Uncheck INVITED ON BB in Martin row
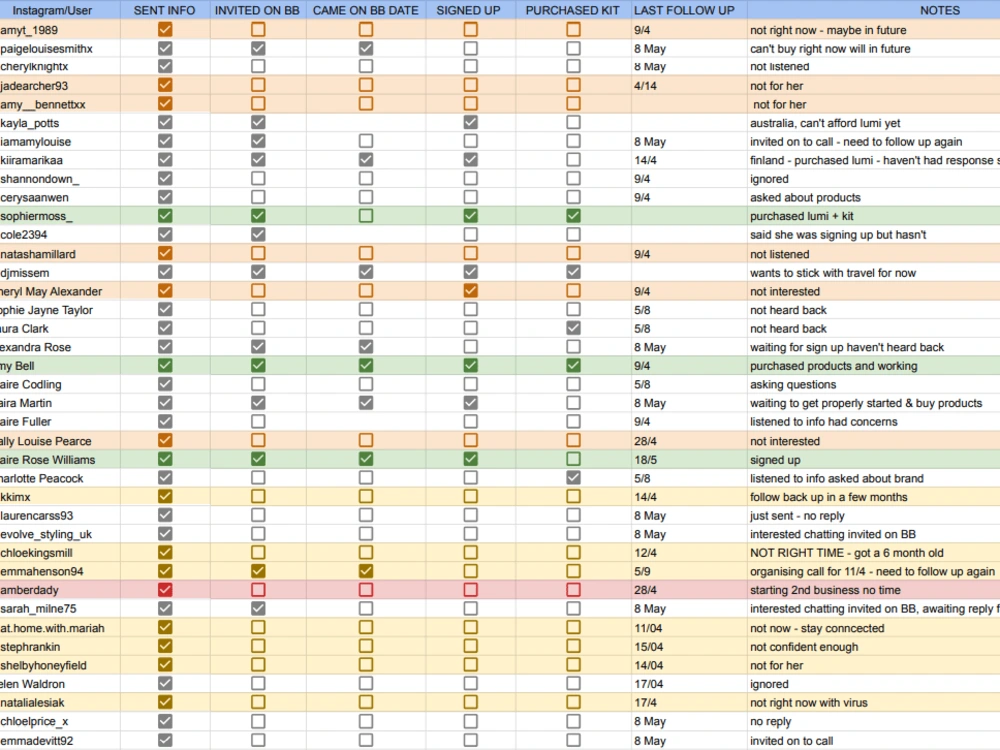The image size is (1000, 750). pyautogui.click(x=258, y=402)
